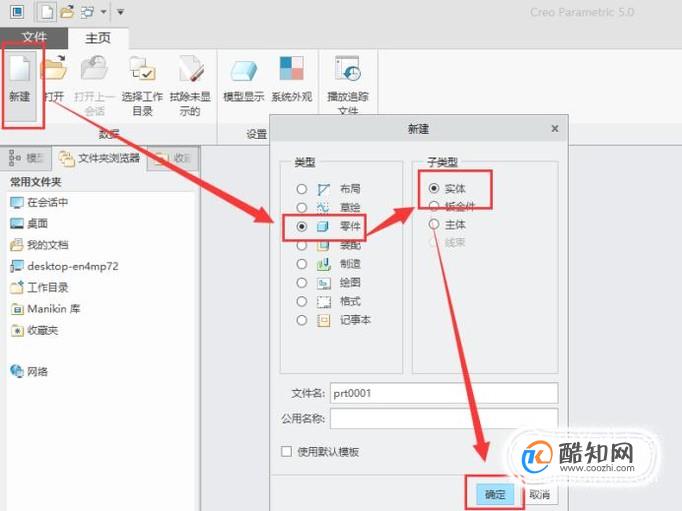Confirm the dialog with the 确定 button

tap(495, 494)
